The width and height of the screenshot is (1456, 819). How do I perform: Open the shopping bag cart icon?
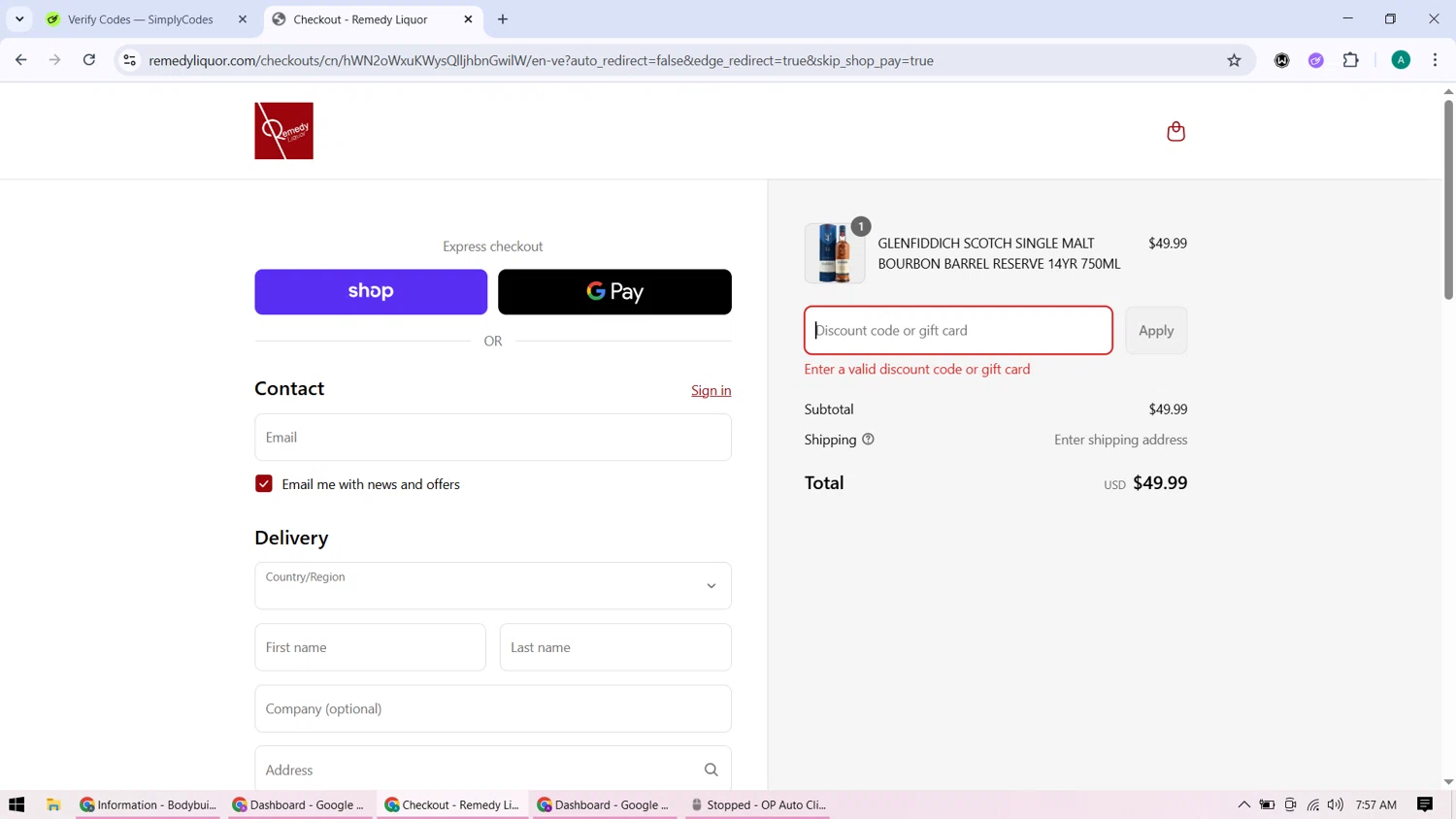click(x=1175, y=131)
